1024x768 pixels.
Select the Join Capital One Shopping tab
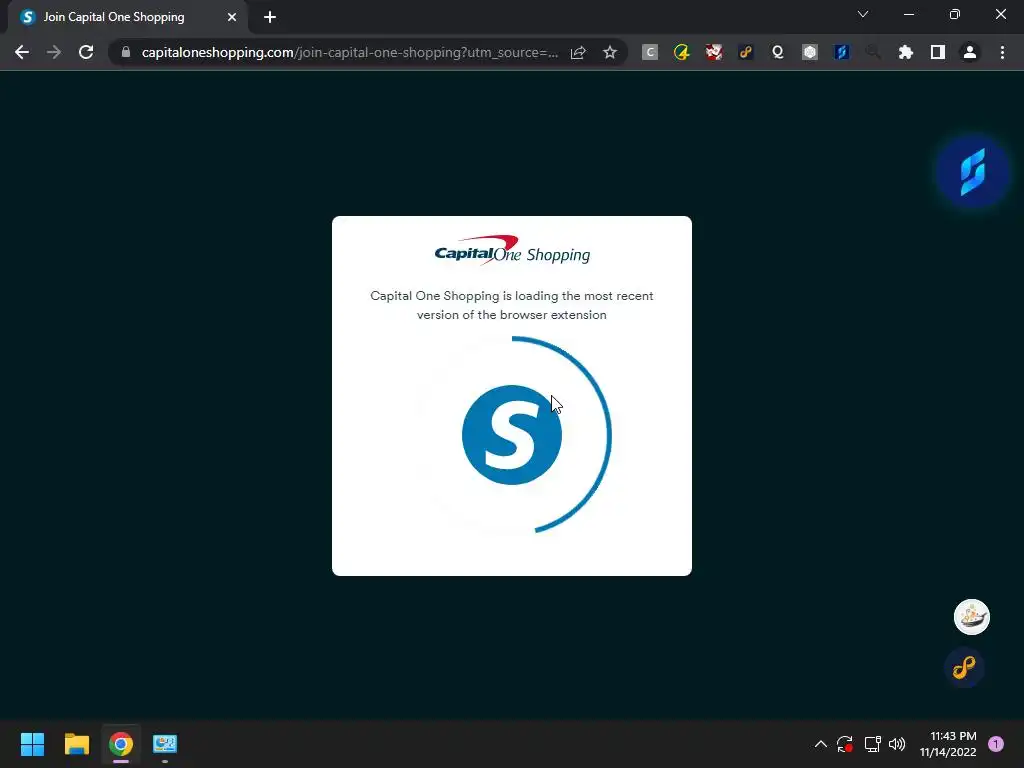point(127,17)
